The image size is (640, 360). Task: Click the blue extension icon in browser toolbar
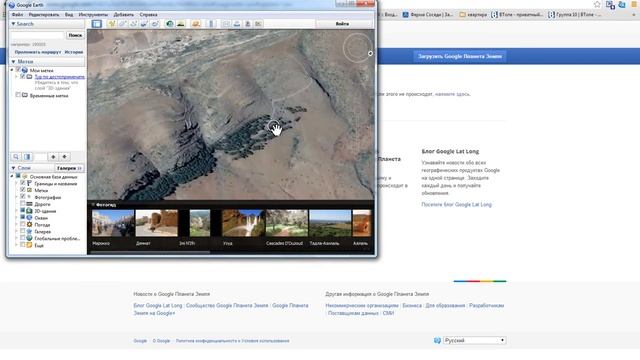click(622, 4)
